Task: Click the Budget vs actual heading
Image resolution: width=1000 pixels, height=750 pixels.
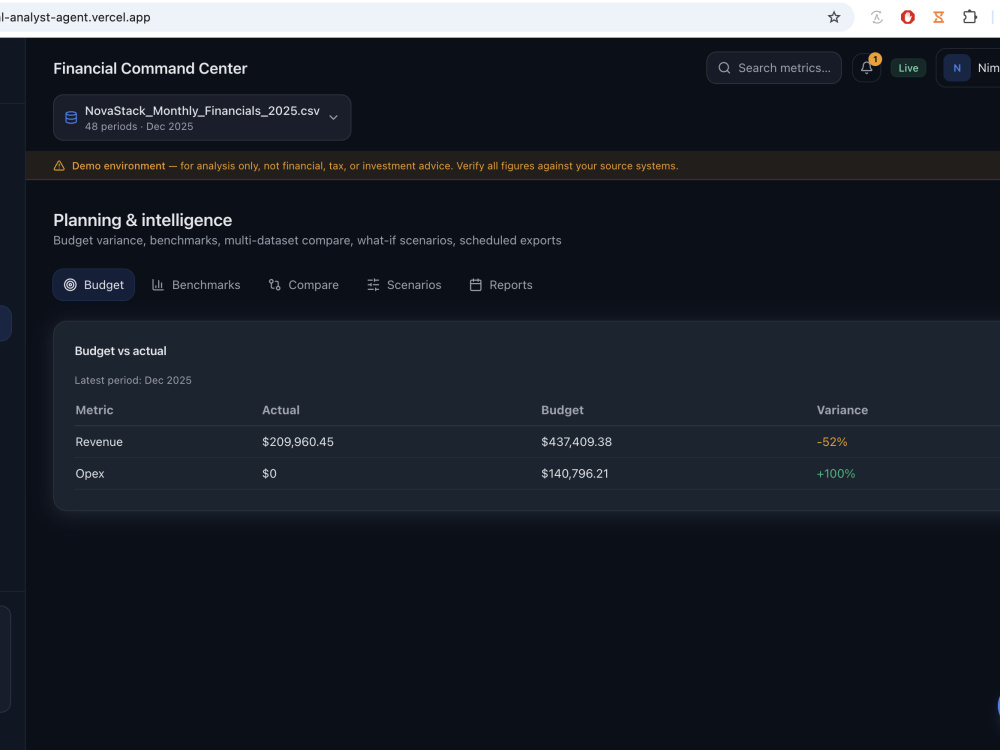Action: (121, 351)
